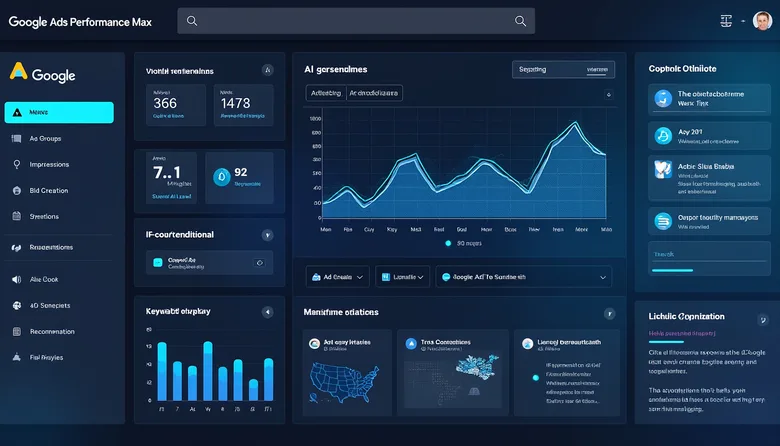
Task: Click small expander icon at chart top right
Action: [x=608, y=94]
